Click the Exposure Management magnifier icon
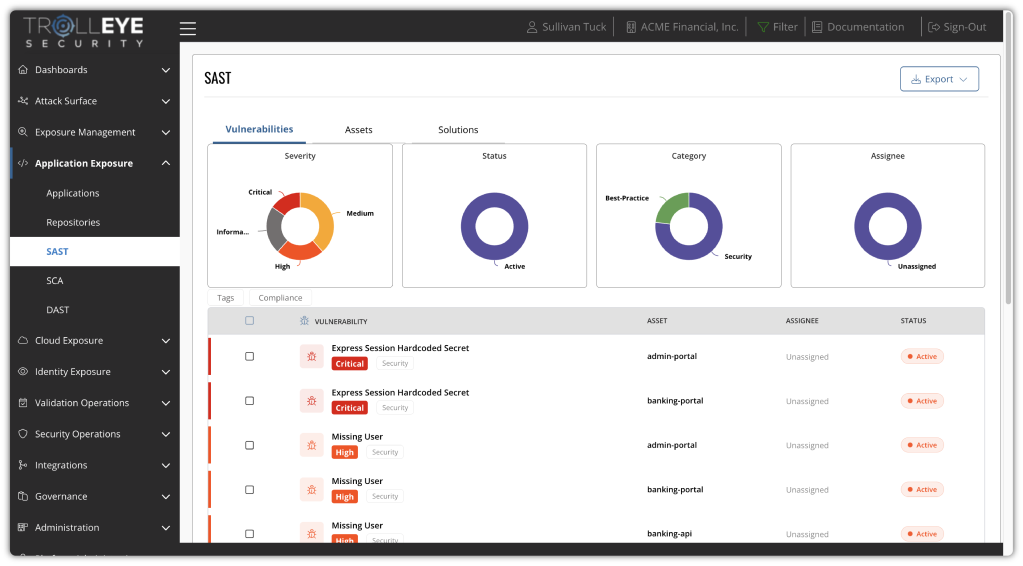The width and height of the screenshot is (1023, 566). coord(23,132)
